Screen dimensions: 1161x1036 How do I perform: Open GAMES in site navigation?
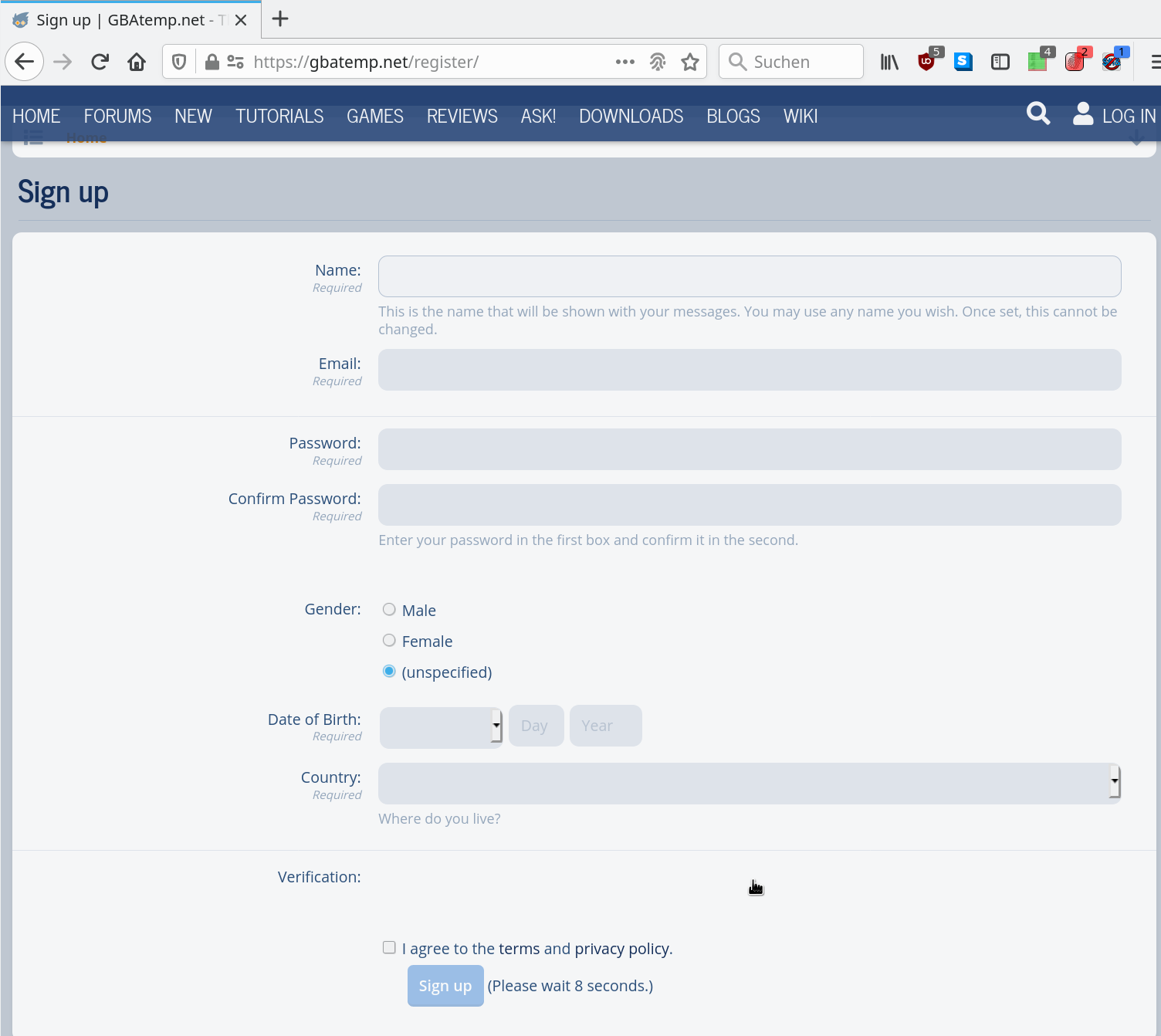click(375, 116)
